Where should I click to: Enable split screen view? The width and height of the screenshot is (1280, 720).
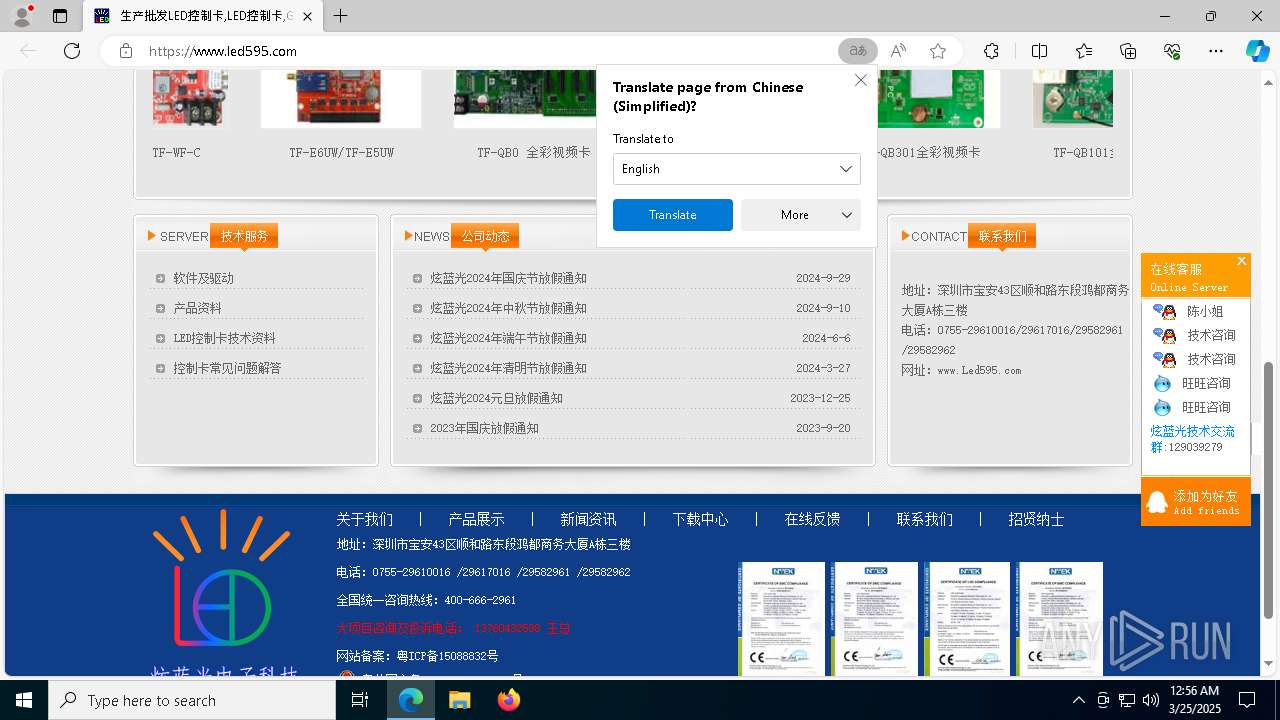1039,51
